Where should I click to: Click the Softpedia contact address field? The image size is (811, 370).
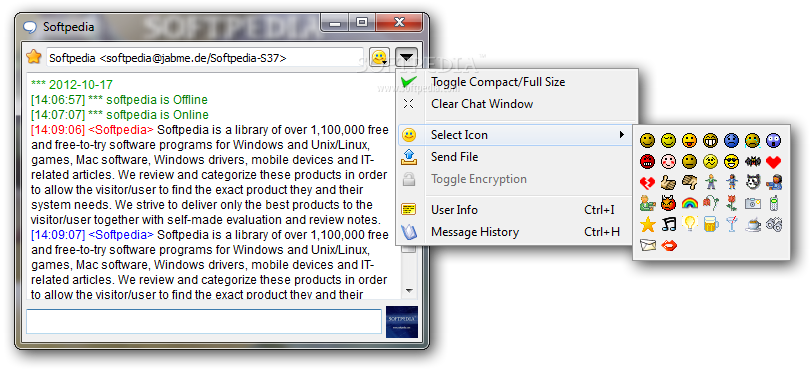pos(205,57)
